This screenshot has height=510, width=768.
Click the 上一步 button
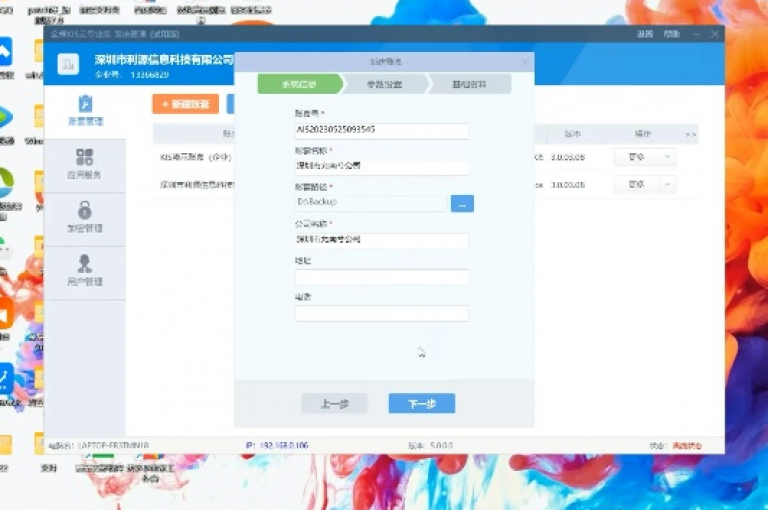(x=335, y=404)
